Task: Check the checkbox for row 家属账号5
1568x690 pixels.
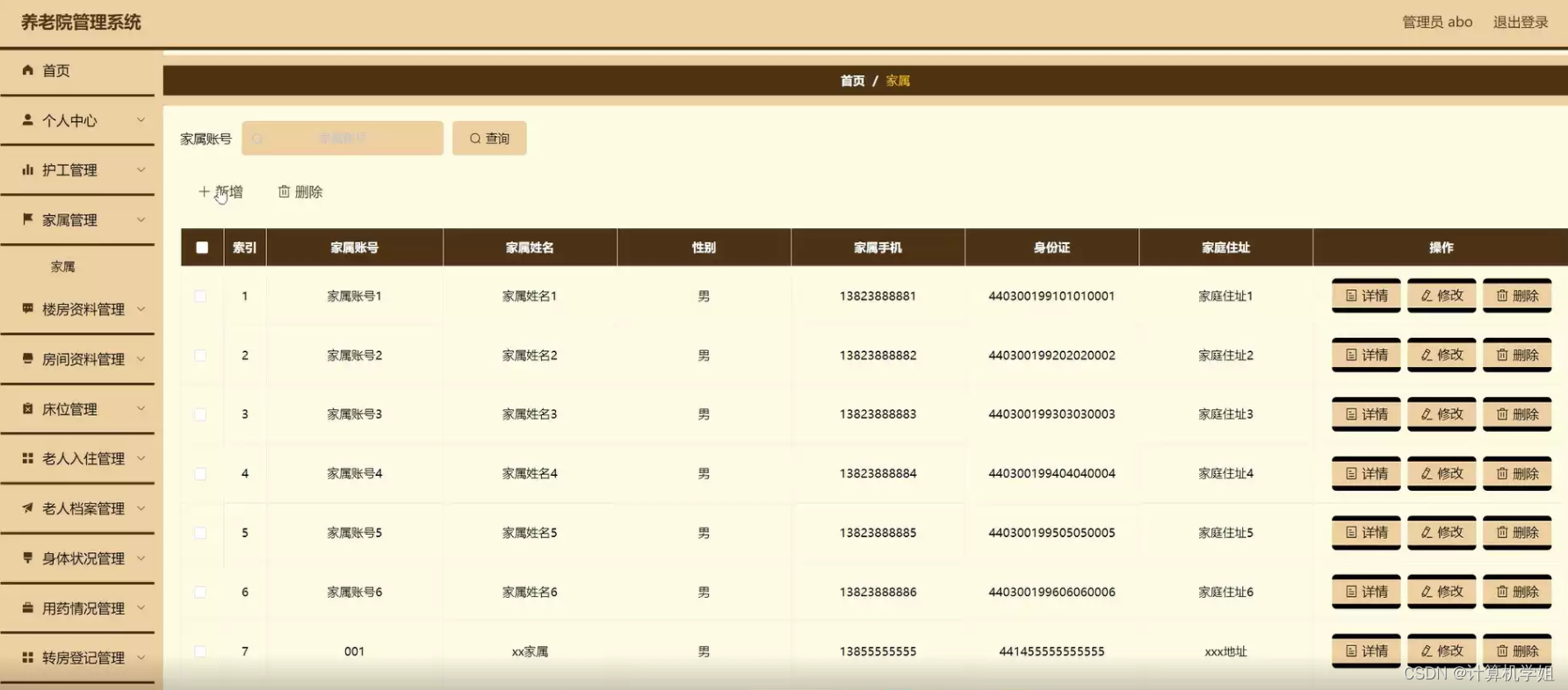Action: 200,533
